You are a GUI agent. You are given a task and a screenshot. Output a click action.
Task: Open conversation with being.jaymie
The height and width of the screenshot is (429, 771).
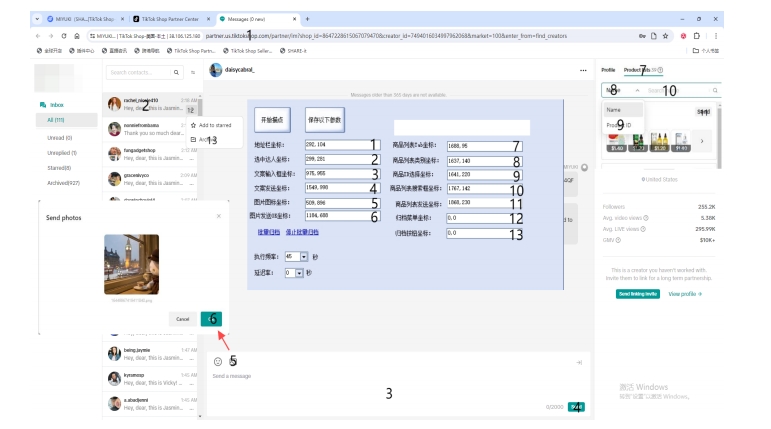(x=152, y=354)
